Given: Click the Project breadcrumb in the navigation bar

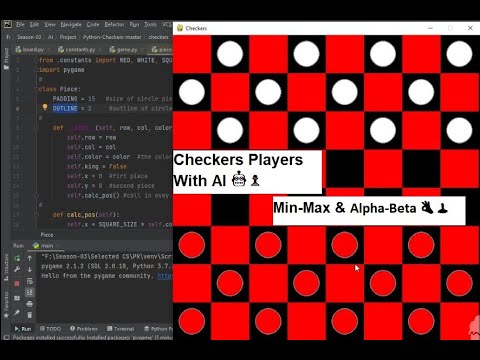Looking at the screenshot, I should click(68, 37).
